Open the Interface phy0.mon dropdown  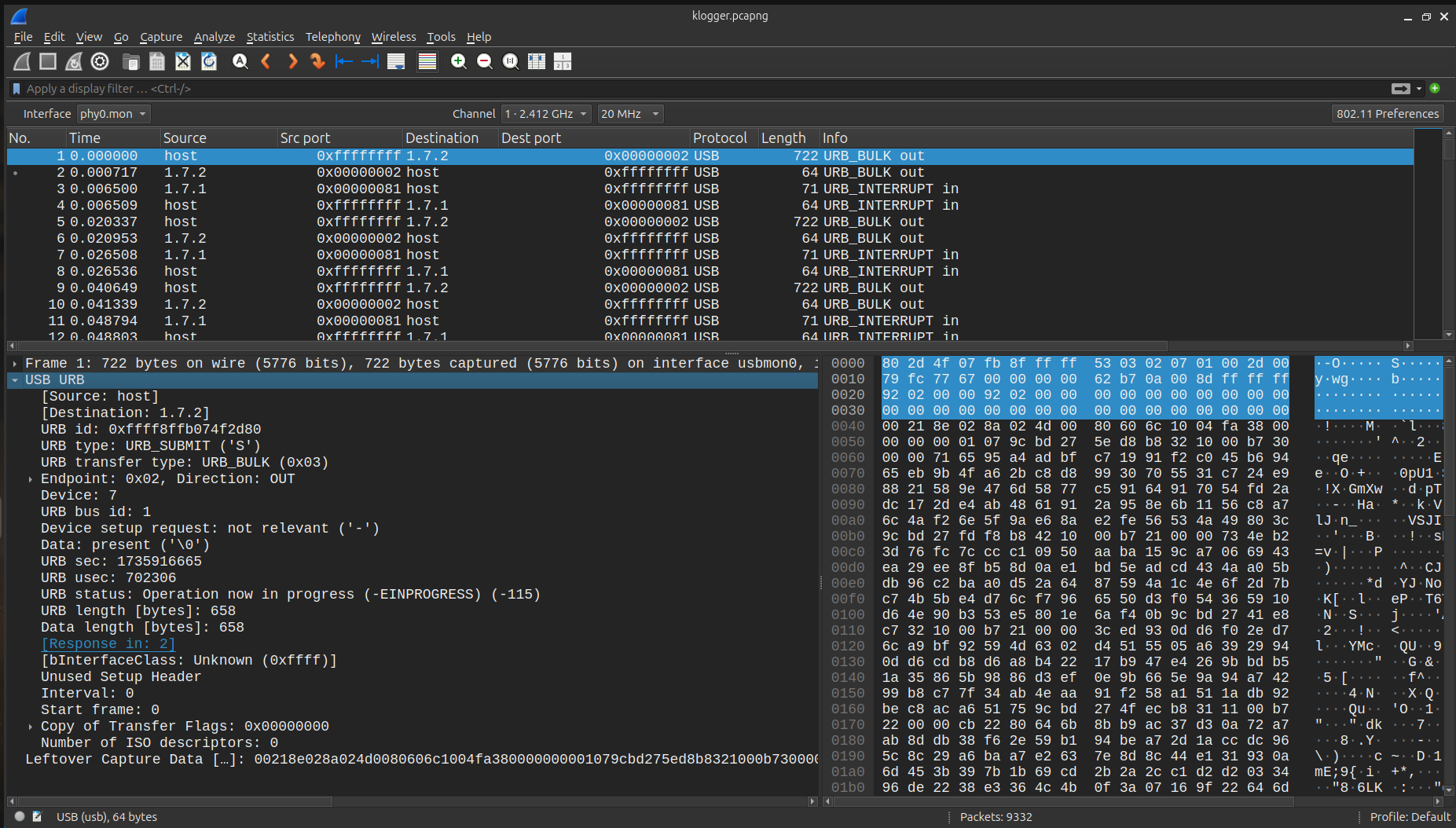click(x=113, y=114)
